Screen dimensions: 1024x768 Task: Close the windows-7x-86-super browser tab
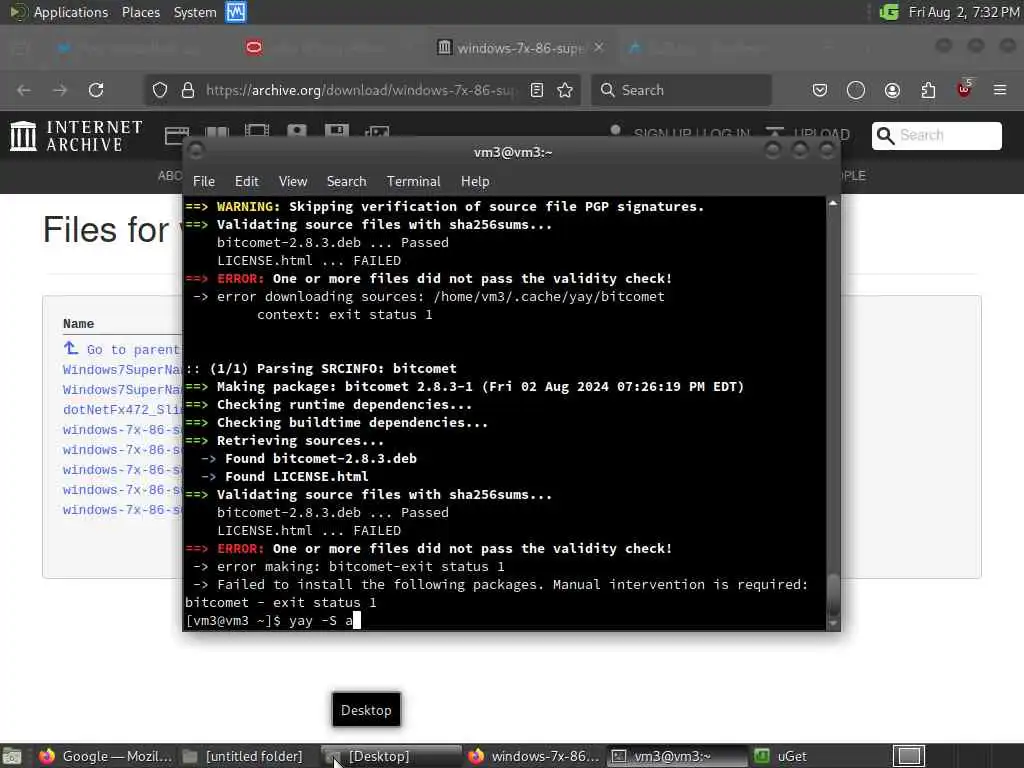(x=598, y=48)
